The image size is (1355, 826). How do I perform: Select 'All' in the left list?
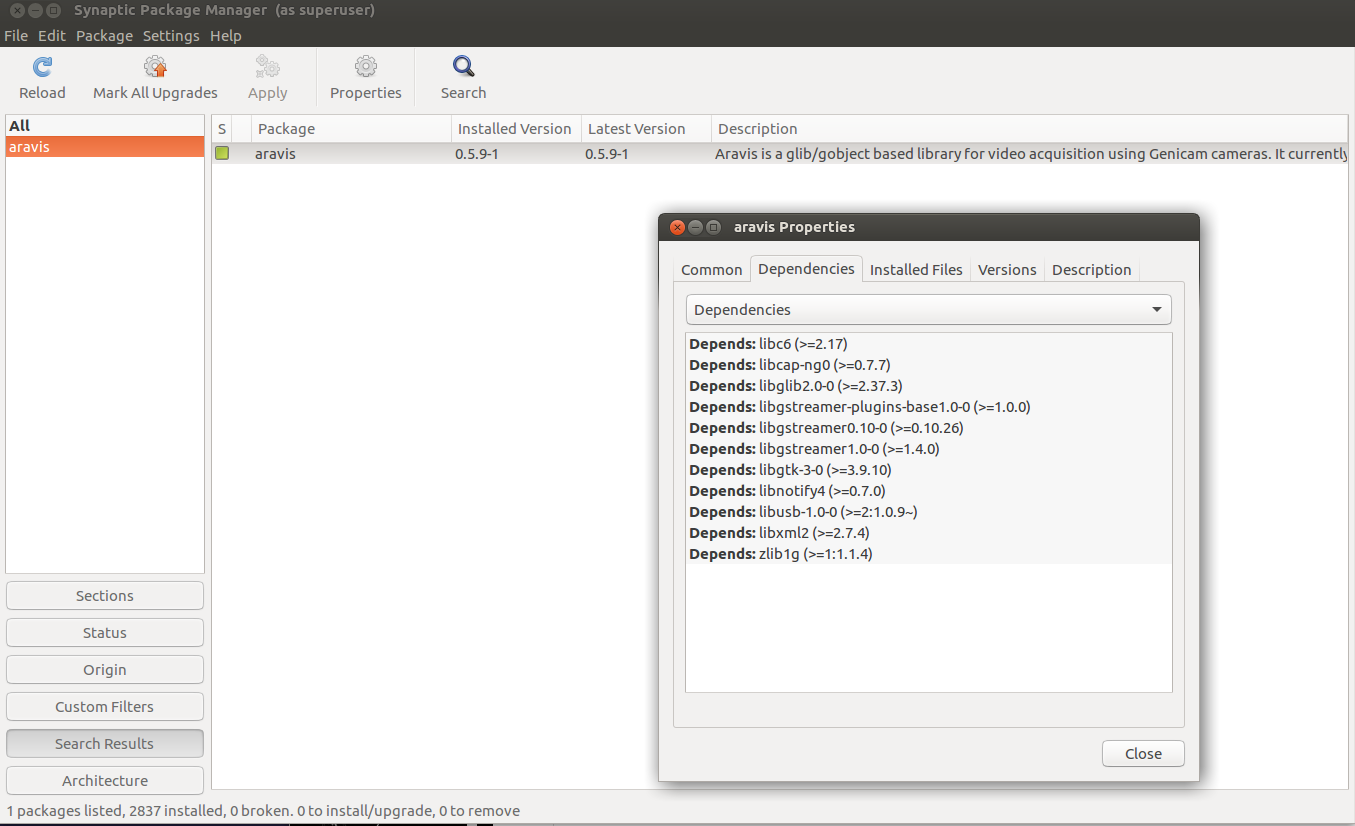(105, 126)
